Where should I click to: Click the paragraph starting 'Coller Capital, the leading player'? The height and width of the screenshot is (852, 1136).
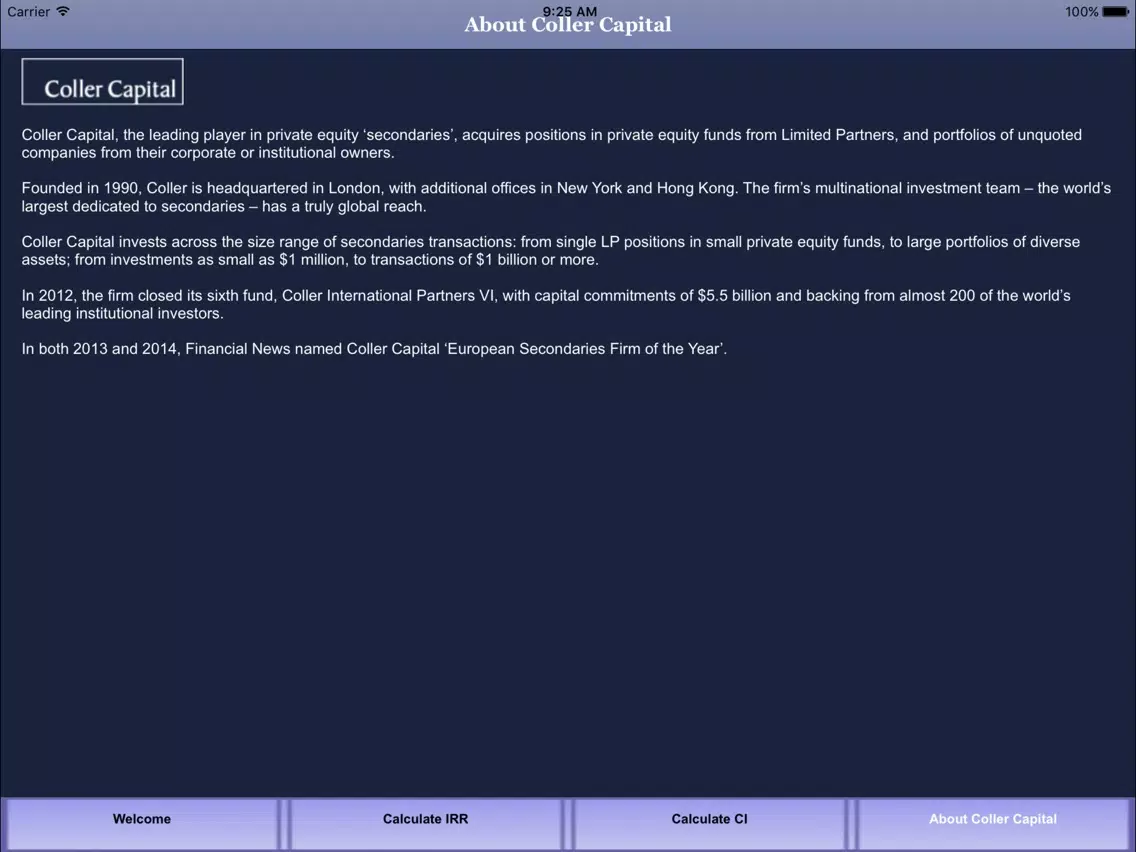click(551, 143)
